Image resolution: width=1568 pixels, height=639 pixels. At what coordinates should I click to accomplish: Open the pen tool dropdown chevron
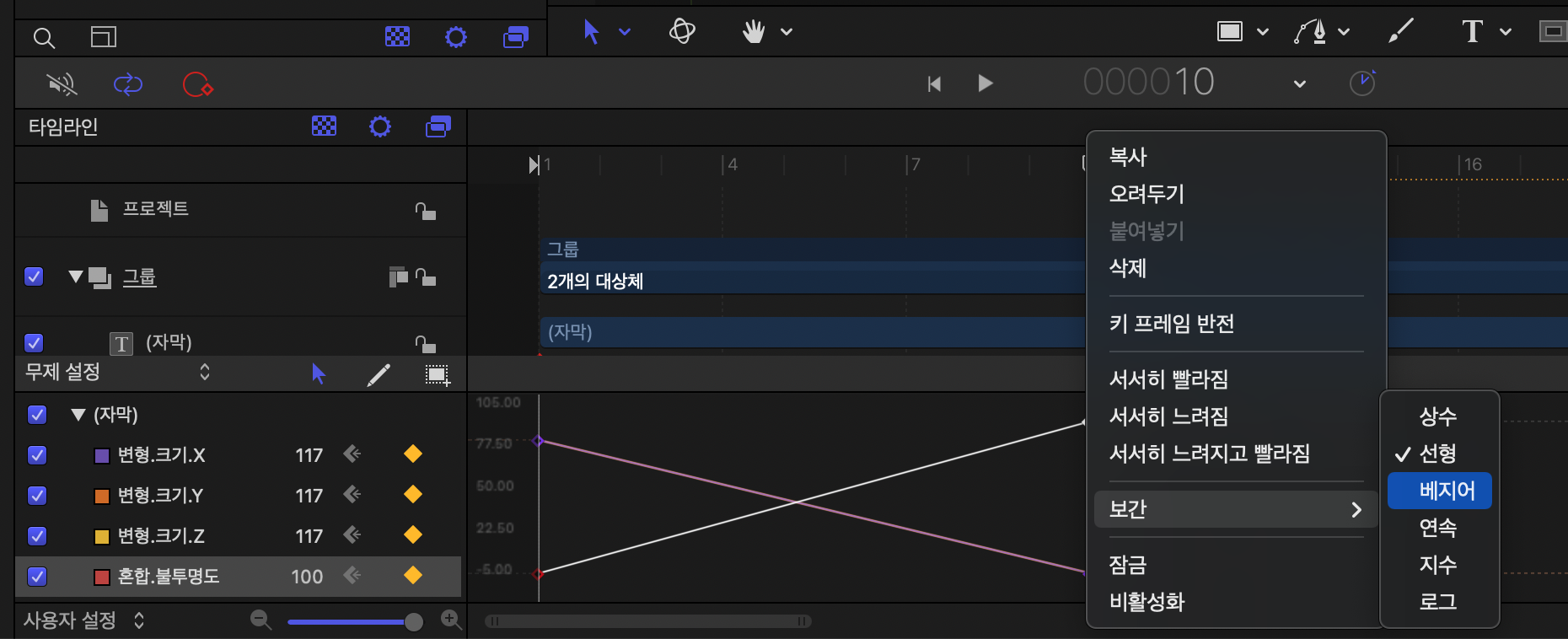pos(1344,32)
